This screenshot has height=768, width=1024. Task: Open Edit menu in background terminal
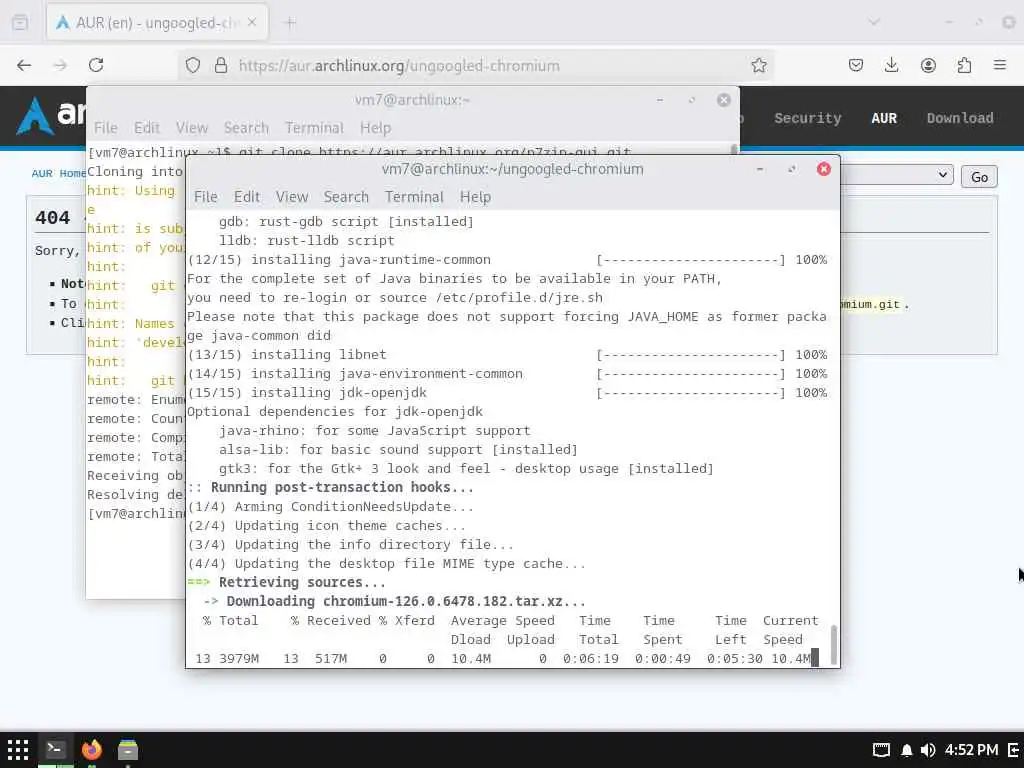(x=147, y=127)
